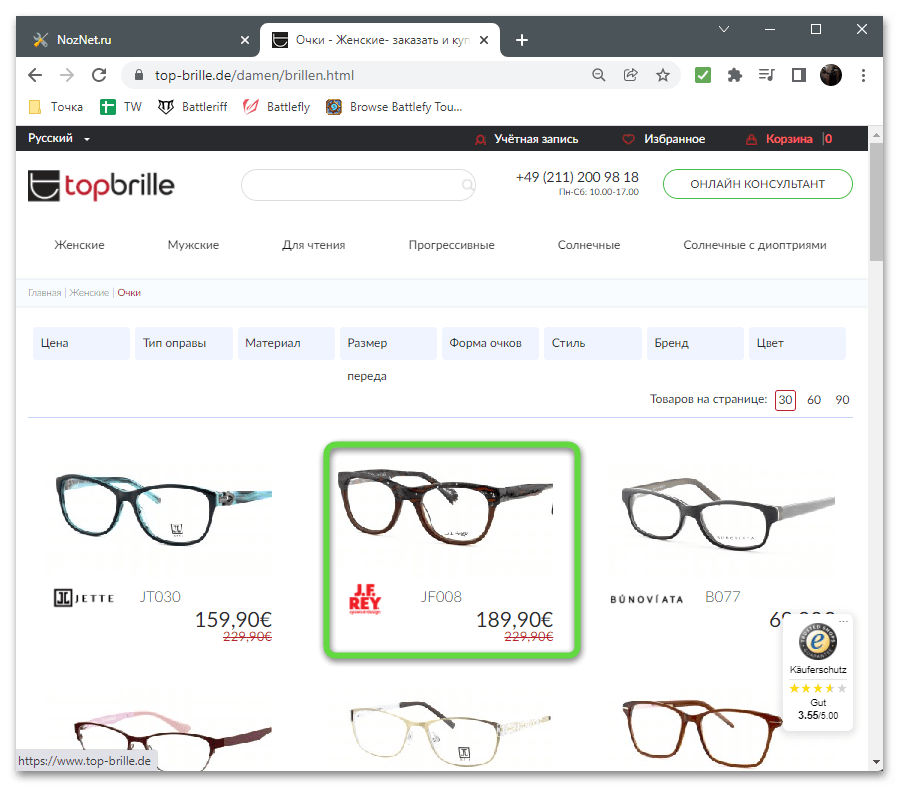Click the green checkmark extension icon
Image resolution: width=899 pixels, height=787 pixels.
pos(703,75)
